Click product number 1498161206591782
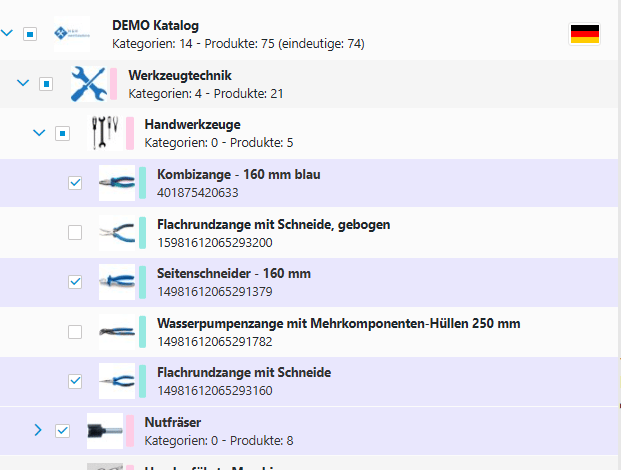This screenshot has width=621, height=470. [x=215, y=342]
